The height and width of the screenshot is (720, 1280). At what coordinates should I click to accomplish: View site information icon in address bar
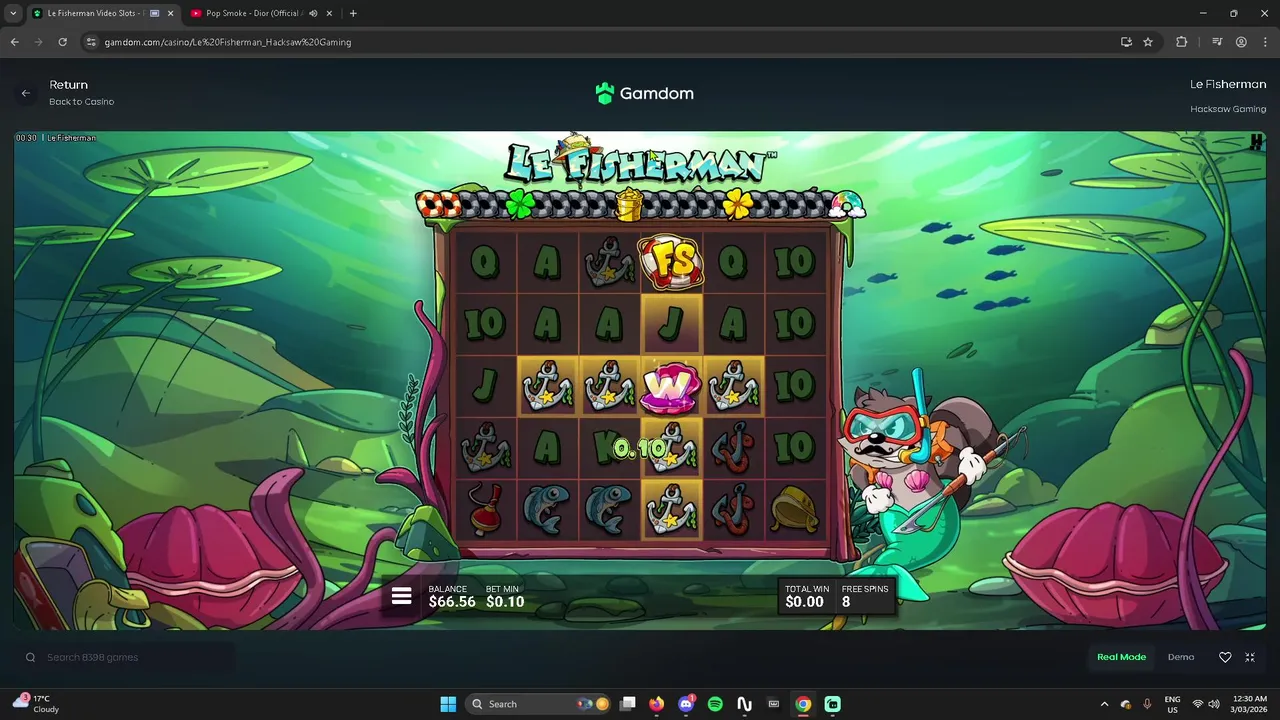(x=91, y=42)
